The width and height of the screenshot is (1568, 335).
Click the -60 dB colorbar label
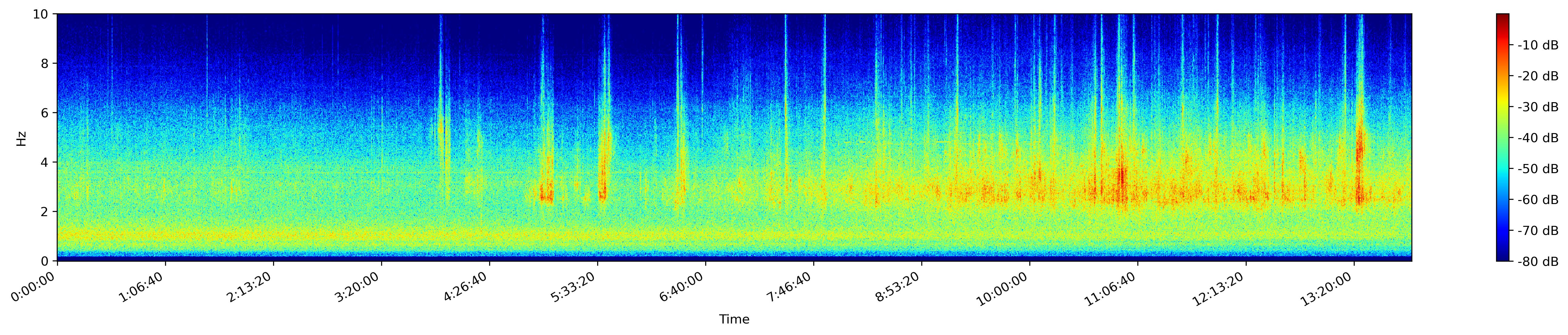tap(1538, 200)
